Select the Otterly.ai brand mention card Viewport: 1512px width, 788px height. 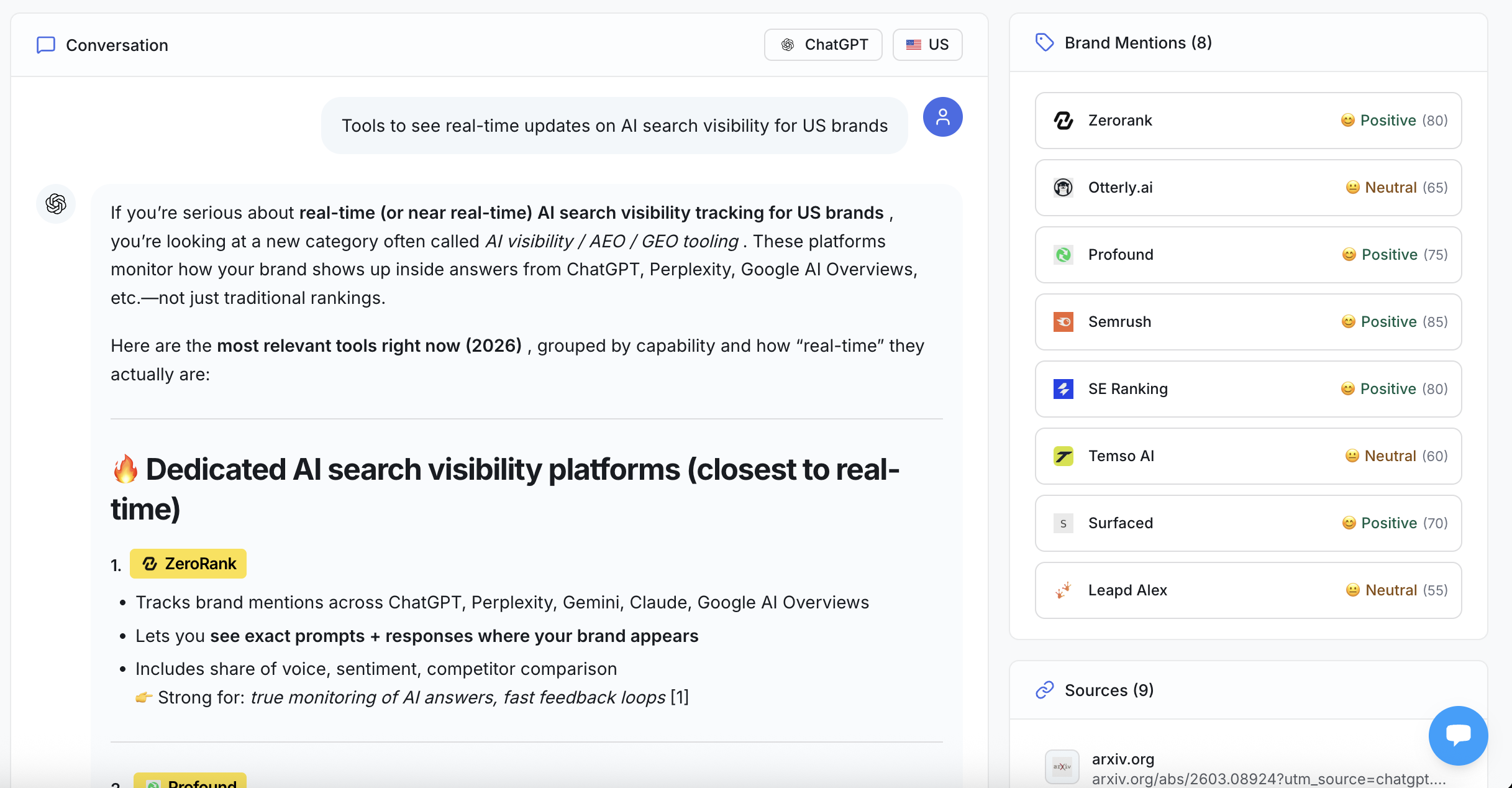[1248, 188]
